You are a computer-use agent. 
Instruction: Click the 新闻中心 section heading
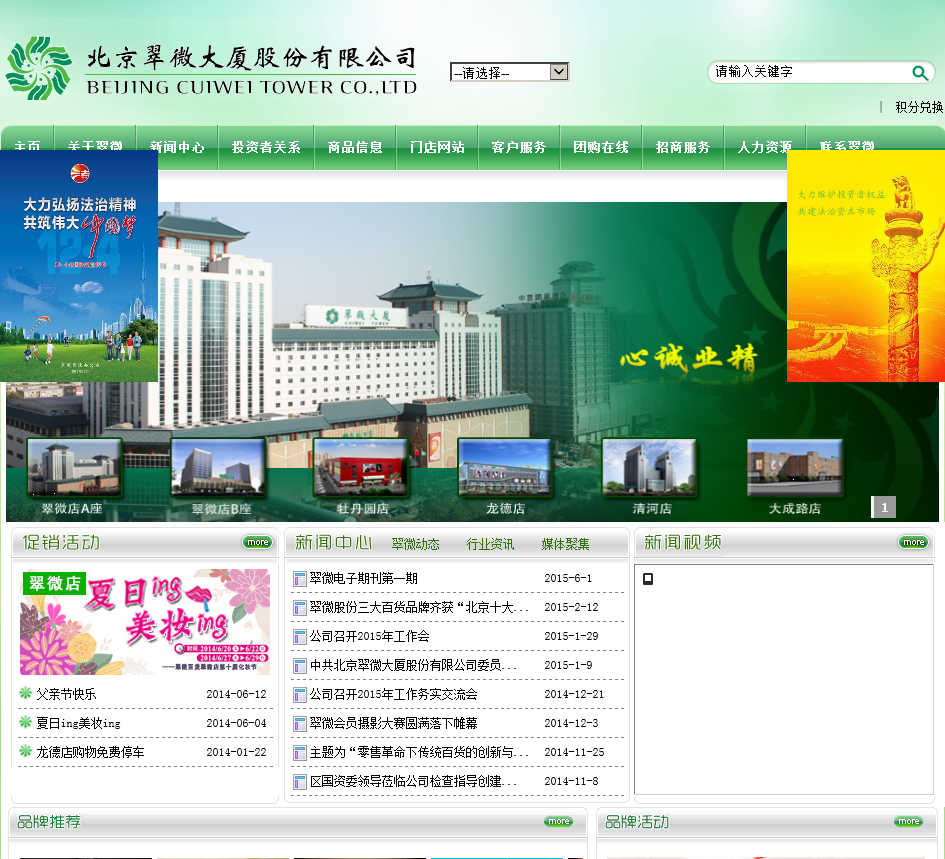pyautogui.click(x=333, y=543)
